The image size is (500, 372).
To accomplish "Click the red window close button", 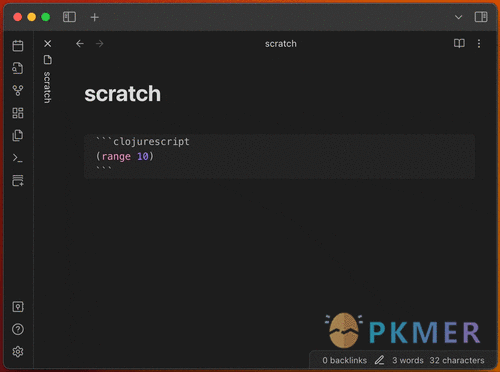I will (x=18, y=17).
